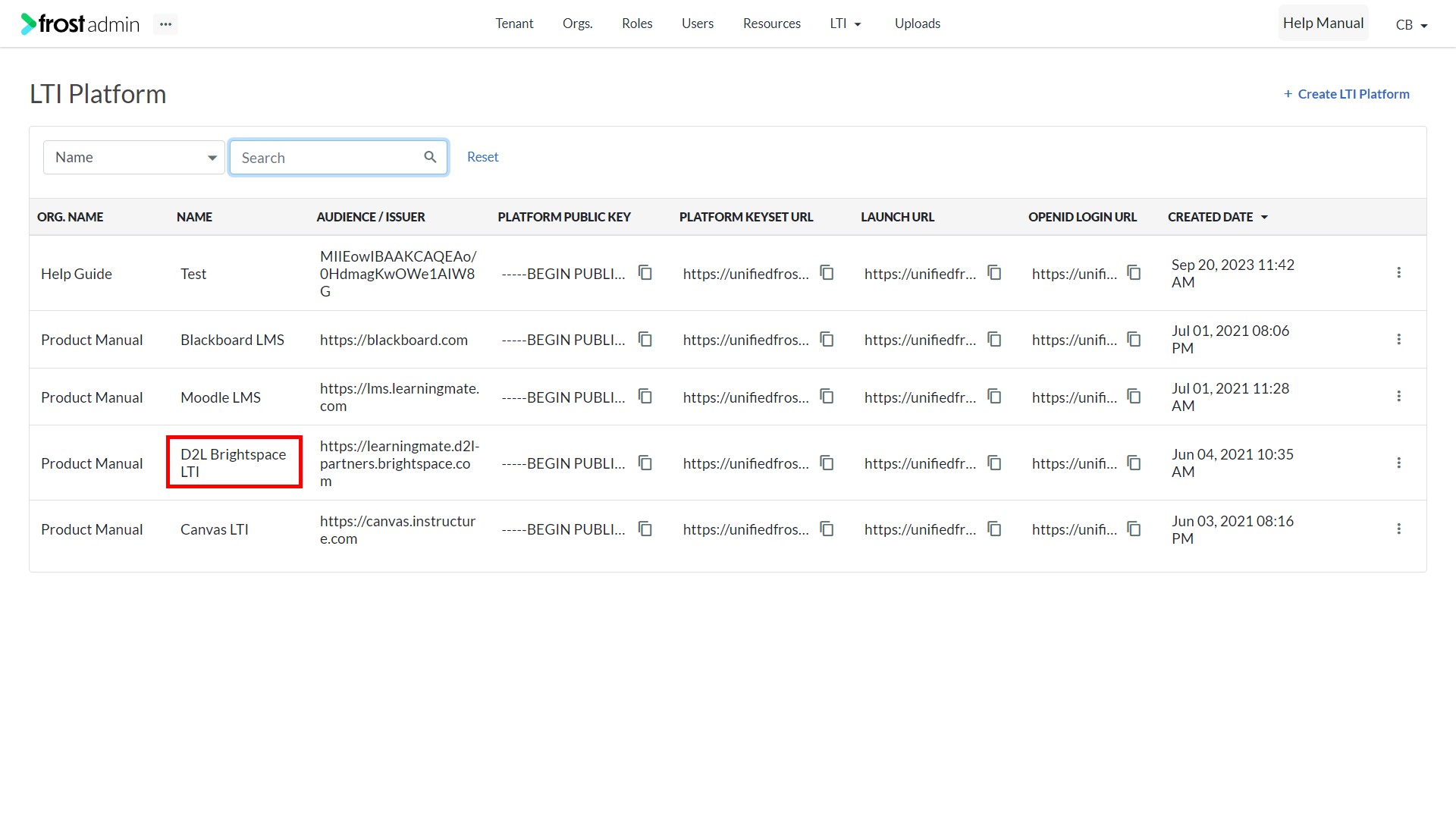Open actions menu for Blackboard LMS row
The width and height of the screenshot is (1456, 819).
point(1399,339)
